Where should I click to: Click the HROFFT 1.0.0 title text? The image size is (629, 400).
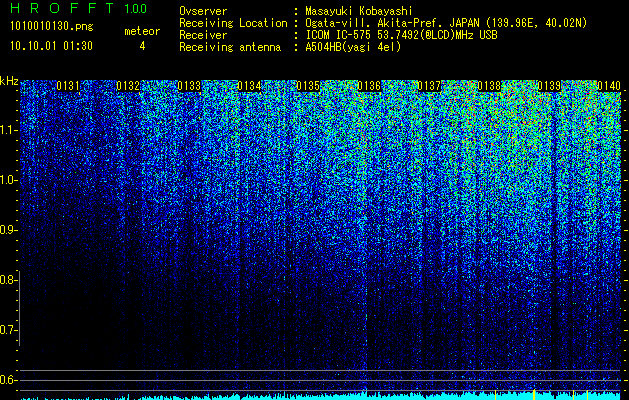tap(79, 8)
